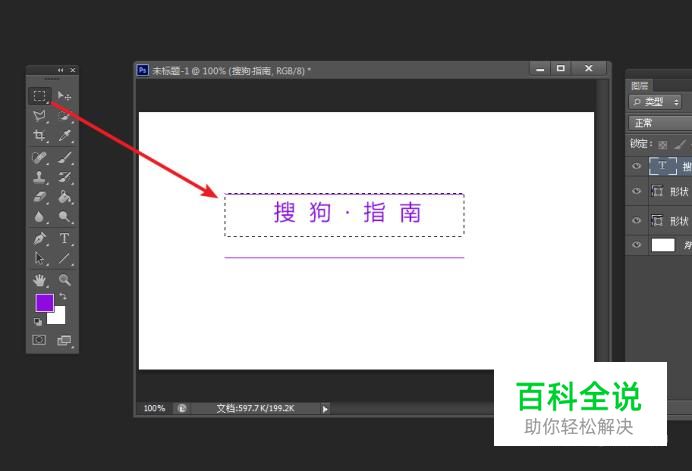
Task: Open the 正常 blend mode dropdown
Action: point(660,123)
